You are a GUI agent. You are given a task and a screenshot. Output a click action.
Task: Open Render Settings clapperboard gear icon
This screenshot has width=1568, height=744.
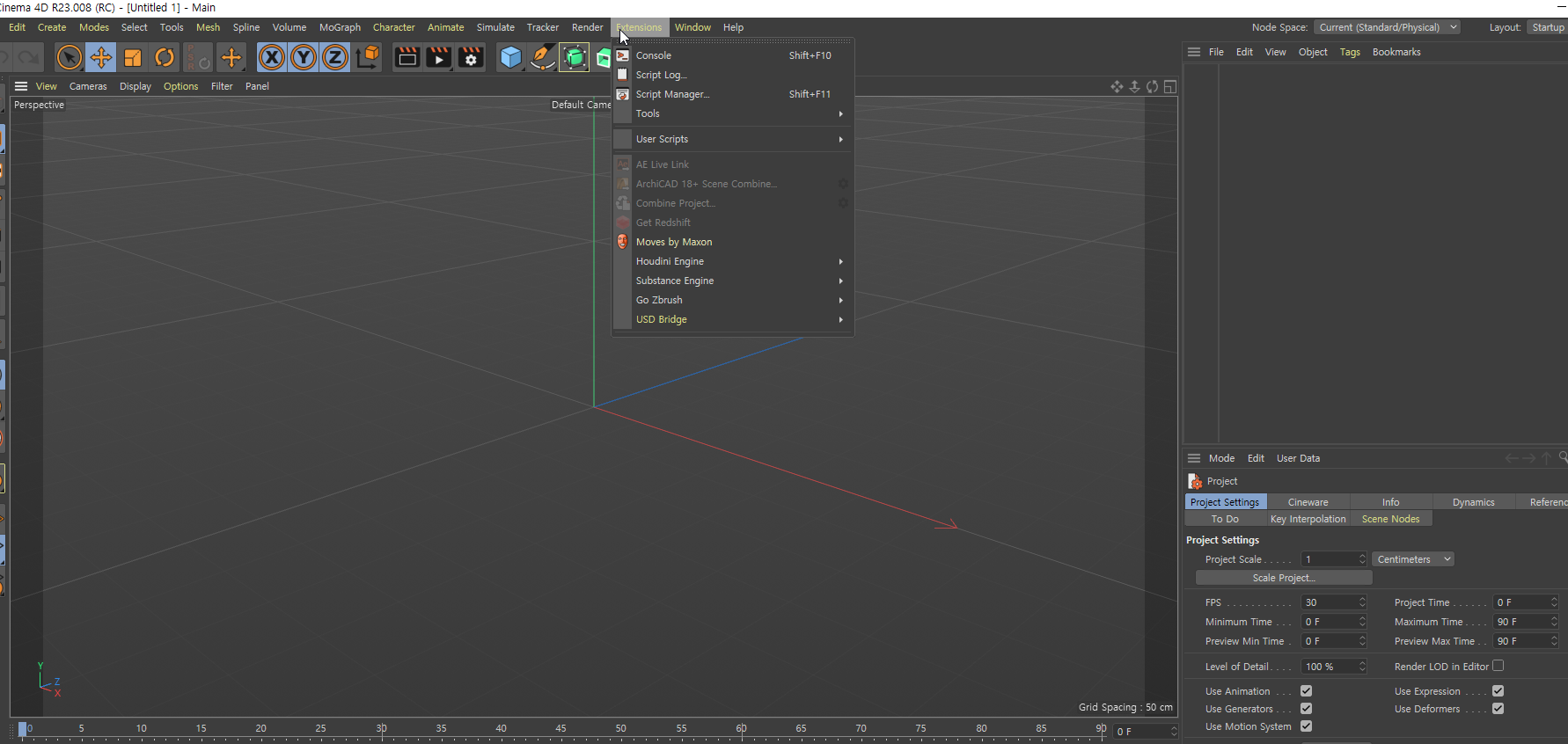[x=471, y=58]
